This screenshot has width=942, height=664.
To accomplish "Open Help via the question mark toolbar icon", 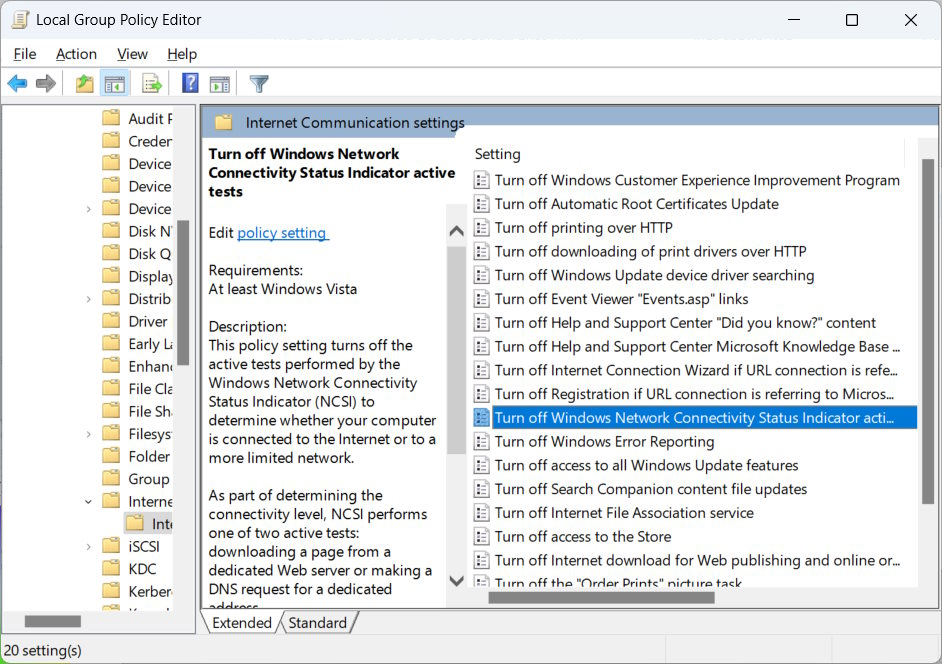I will click(x=190, y=83).
